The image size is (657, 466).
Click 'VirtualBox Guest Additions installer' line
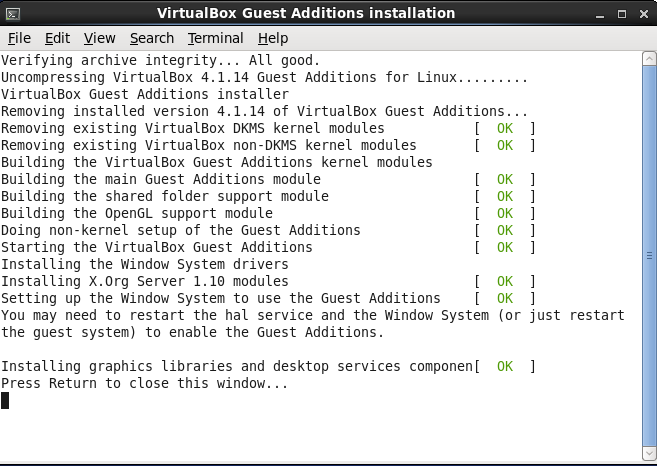pos(145,94)
